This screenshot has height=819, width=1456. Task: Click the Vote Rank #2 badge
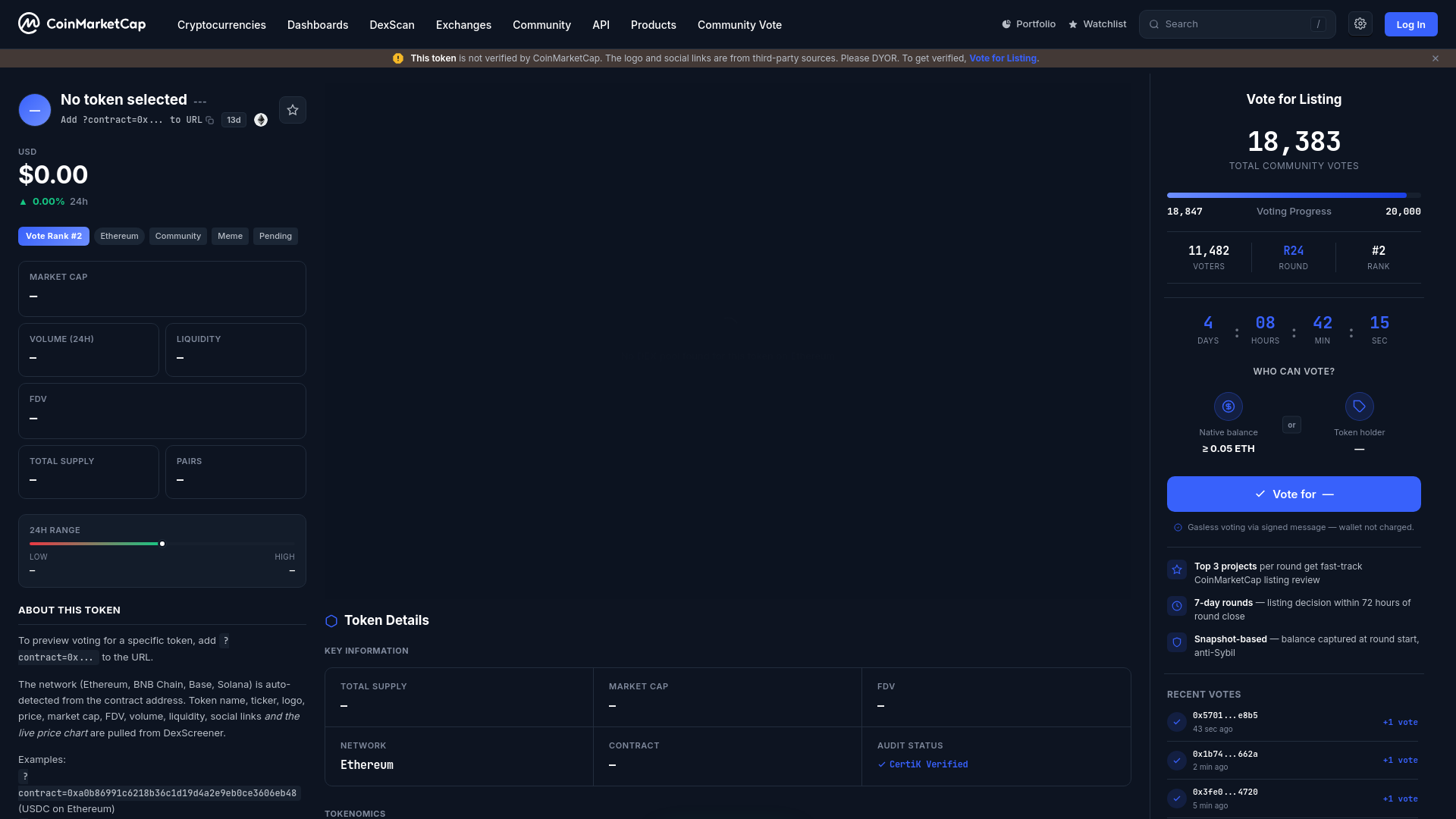tap(54, 236)
